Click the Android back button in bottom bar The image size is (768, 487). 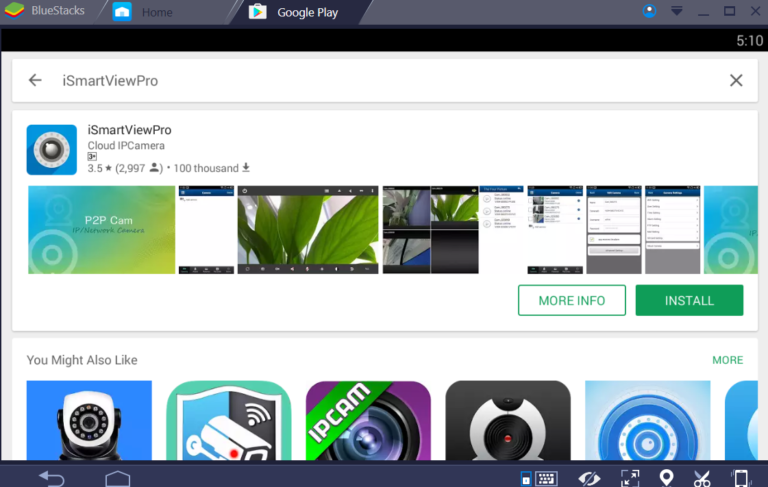tap(51, 478)
